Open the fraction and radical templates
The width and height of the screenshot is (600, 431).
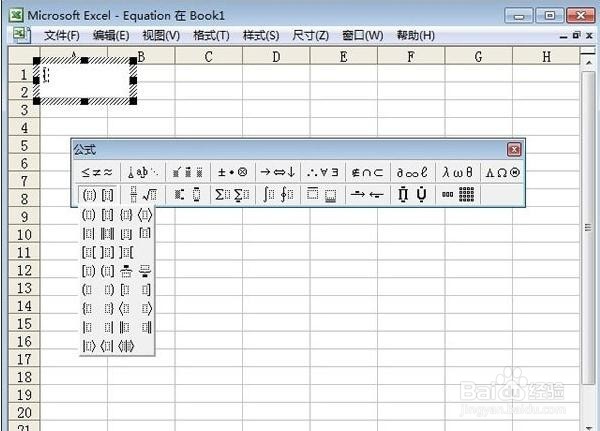143,194
